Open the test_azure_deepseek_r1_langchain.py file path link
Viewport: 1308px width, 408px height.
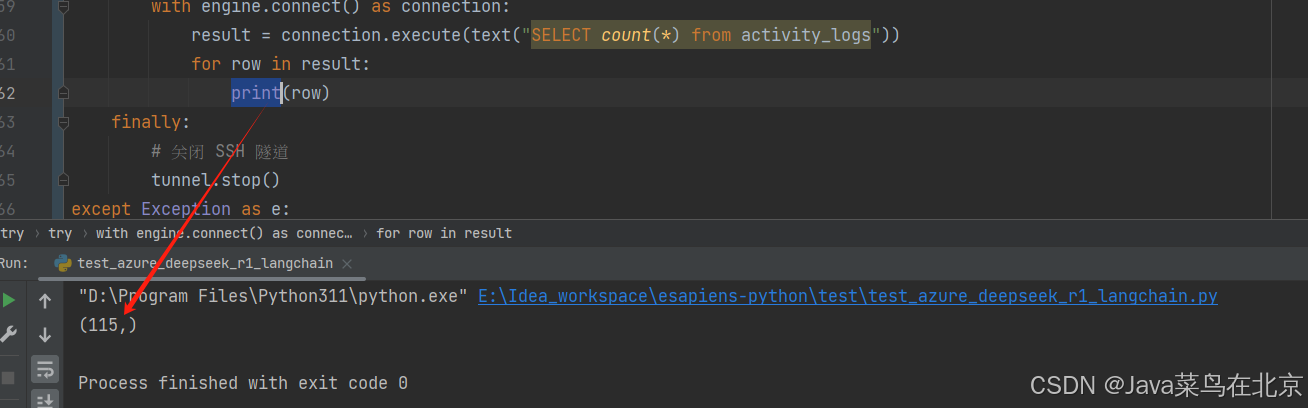(847, 297)
